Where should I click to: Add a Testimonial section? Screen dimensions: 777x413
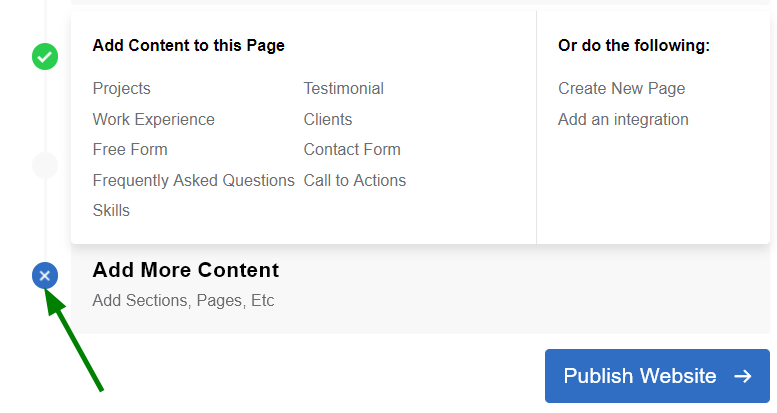click(x=343, y=89)
